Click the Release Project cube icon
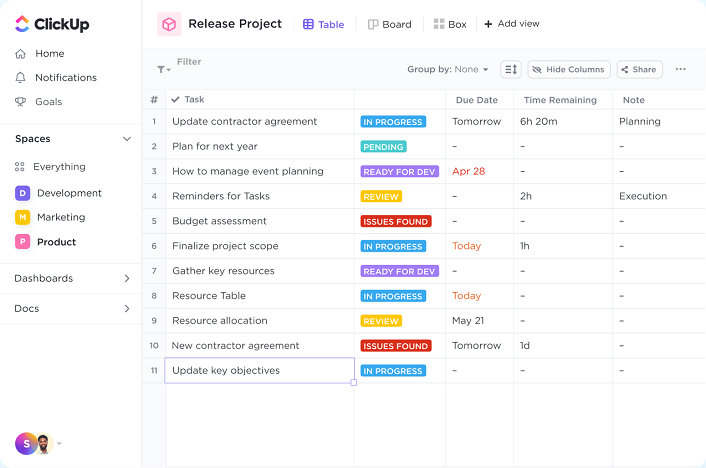This screenshot has width=706, height=468. click(x=169, y=24)
